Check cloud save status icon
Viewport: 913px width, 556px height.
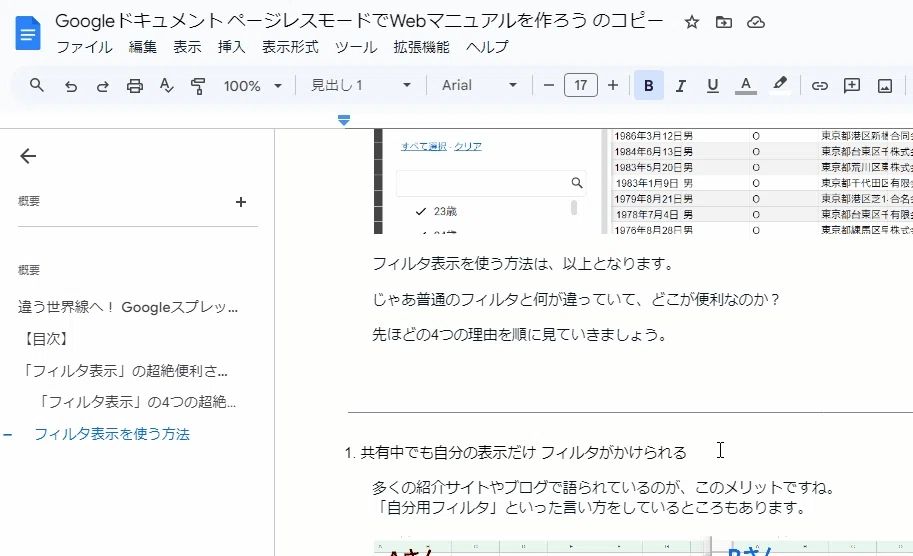tap(756, 23)
